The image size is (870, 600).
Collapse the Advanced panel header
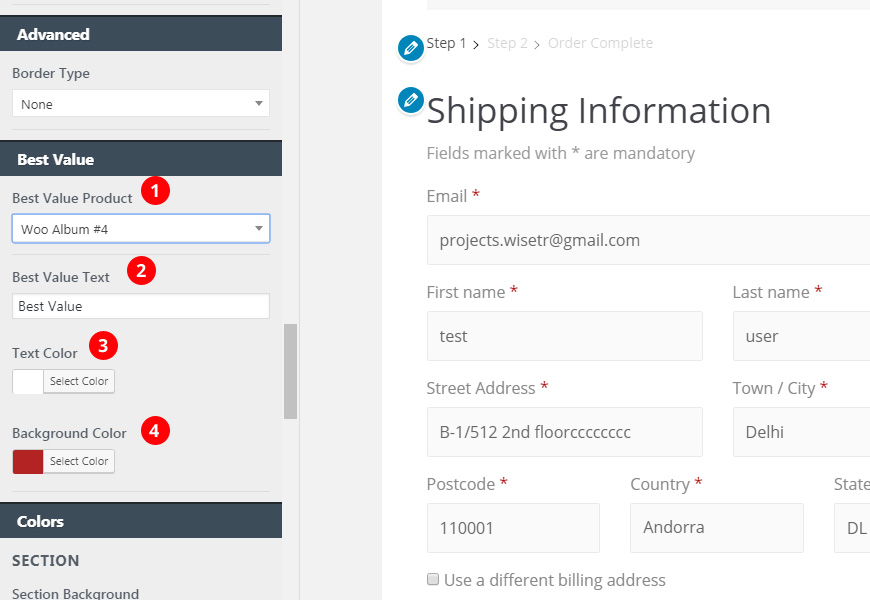141,34
